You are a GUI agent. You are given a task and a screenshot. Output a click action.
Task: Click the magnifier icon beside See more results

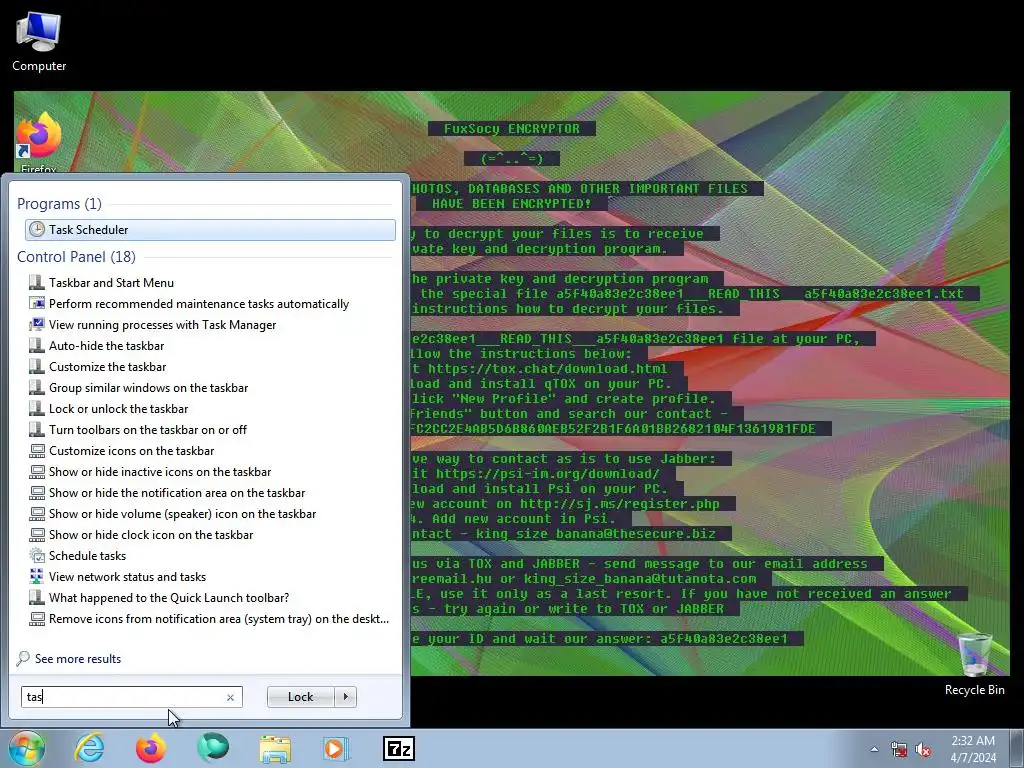(x=24, y=658)
